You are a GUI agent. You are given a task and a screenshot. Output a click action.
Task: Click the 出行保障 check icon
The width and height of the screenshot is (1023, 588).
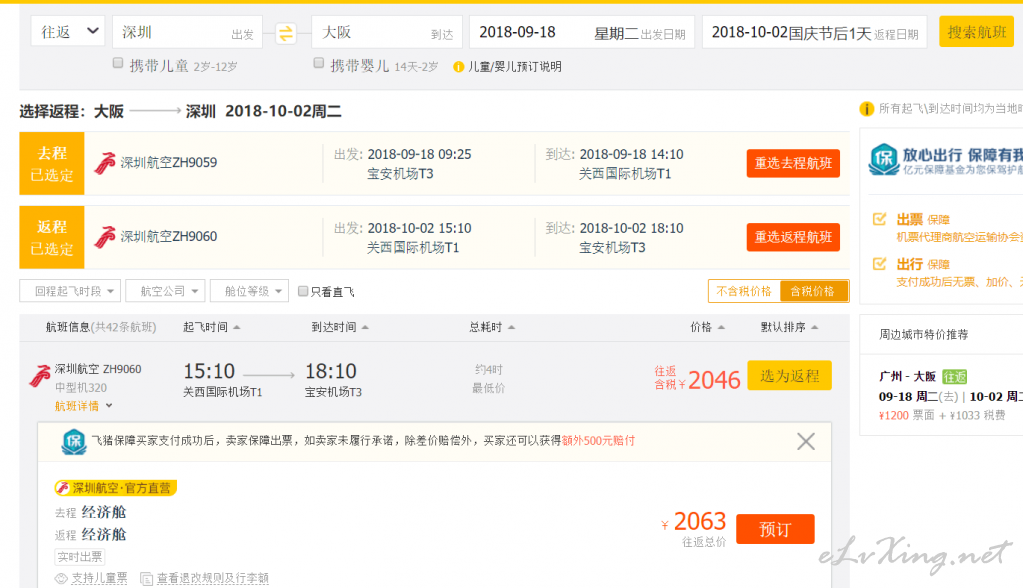(x=879, y=264)
